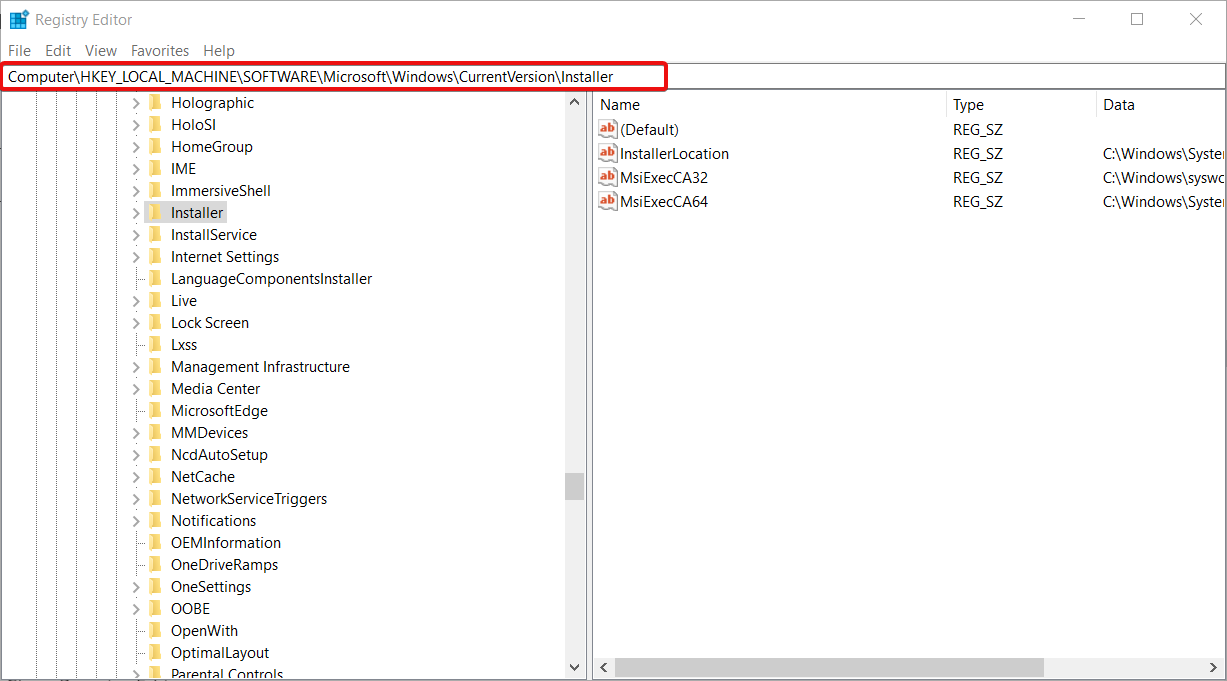Image resolution: width=1227 pixels, height=681 pixels.
Task: Click the (Default) string value icon
Action: (608, 129)
